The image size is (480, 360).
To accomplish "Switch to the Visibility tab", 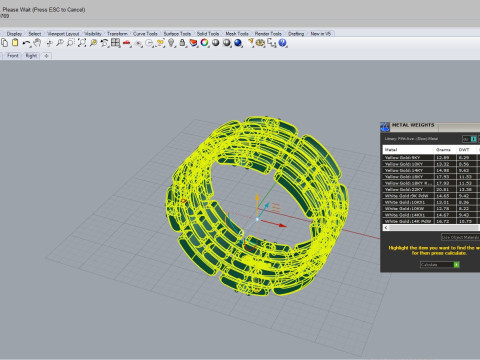I will point(93,34).
